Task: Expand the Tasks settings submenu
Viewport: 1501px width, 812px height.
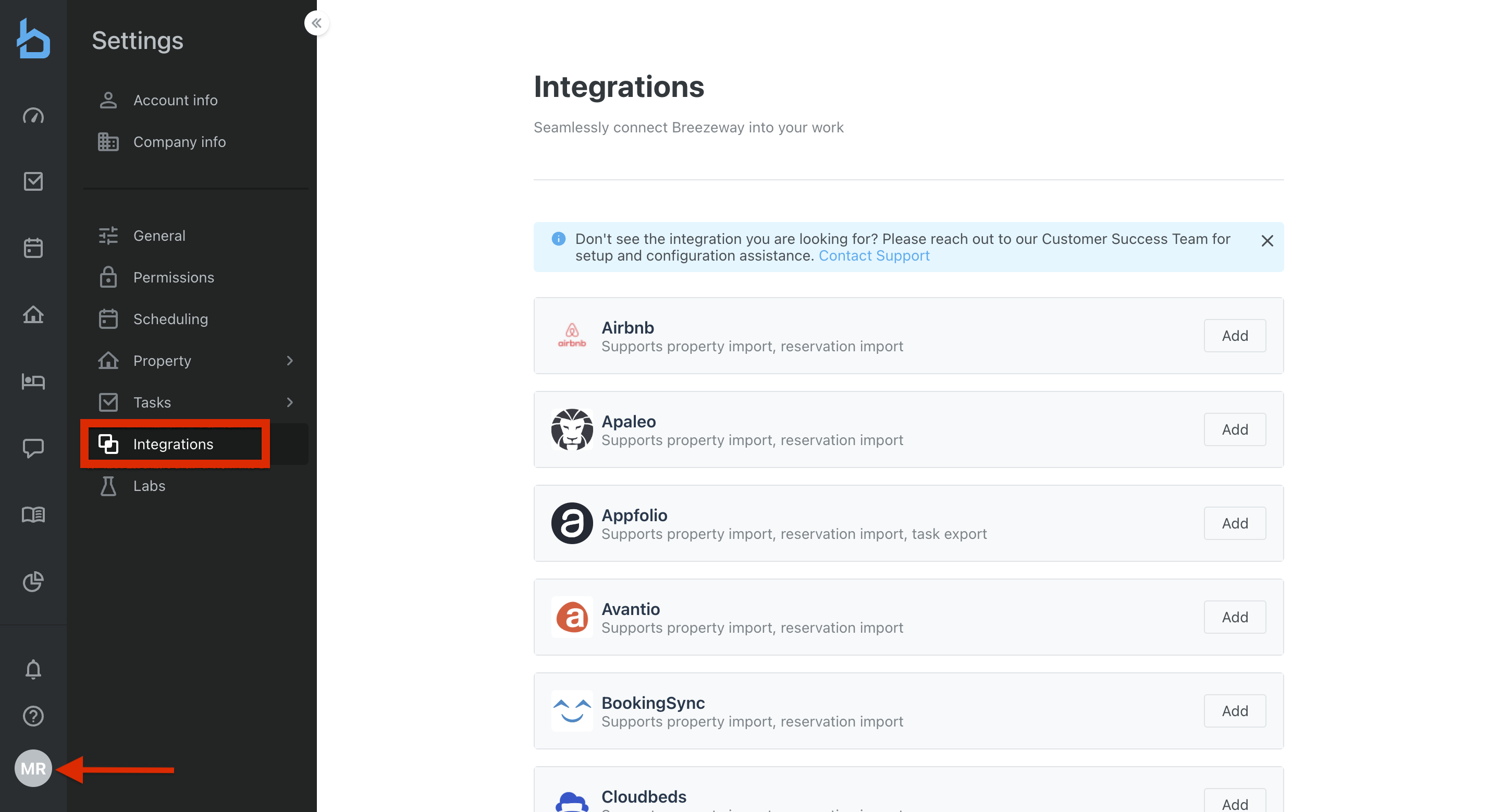Action: 290,402
